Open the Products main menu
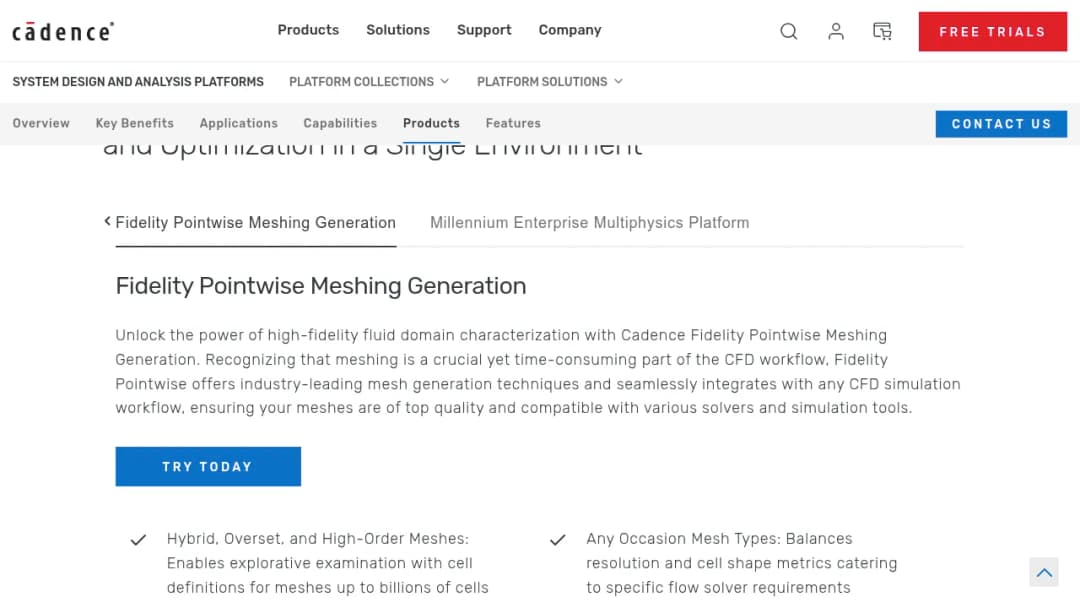 point(308,30)
